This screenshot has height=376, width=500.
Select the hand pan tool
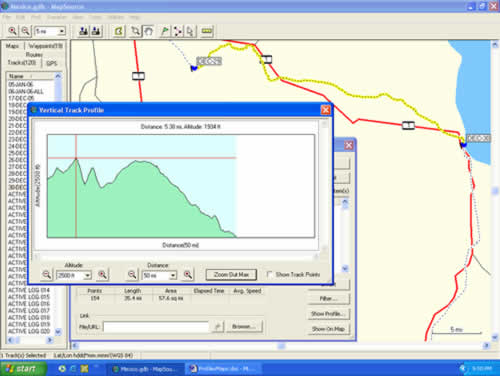[148, 31]
